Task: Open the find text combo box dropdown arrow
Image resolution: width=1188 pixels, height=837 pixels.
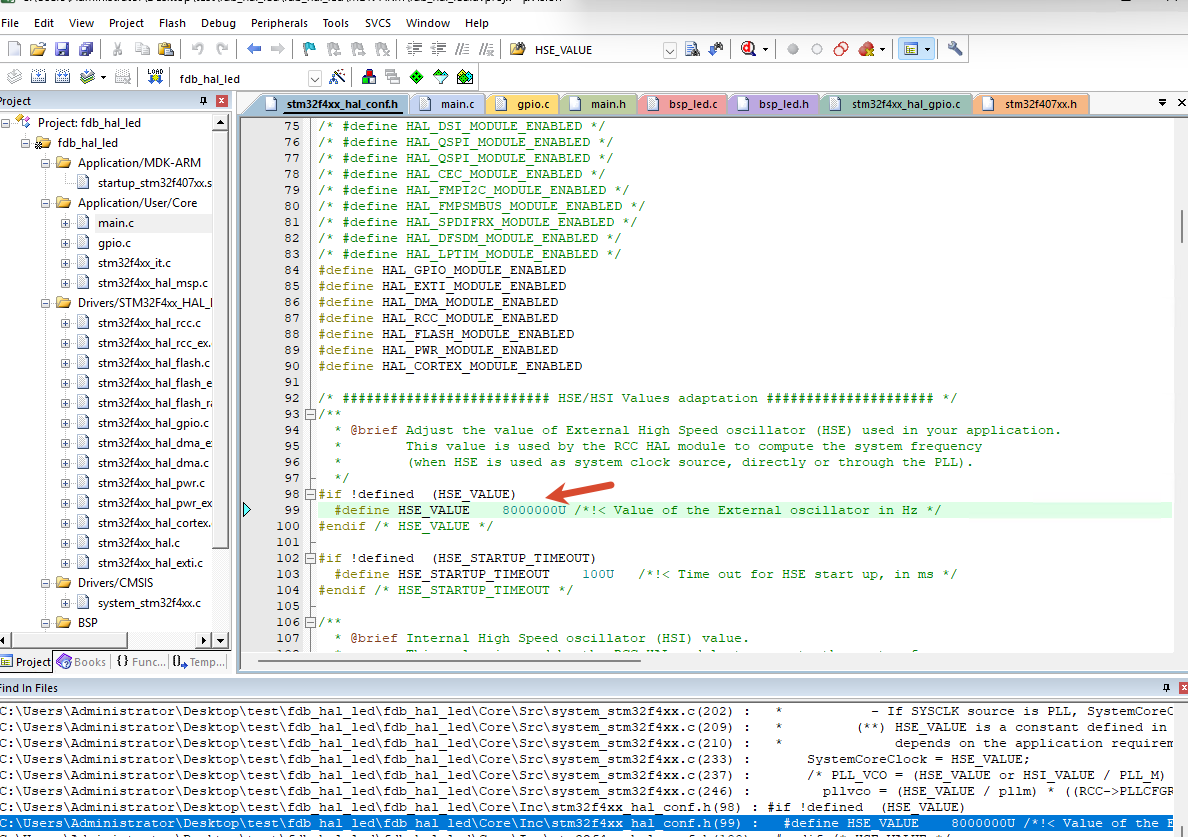Action: coord(670,51)
